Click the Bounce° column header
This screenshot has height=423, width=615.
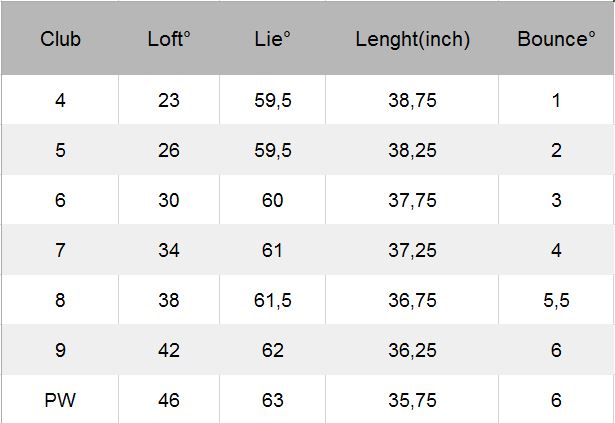click(556, 40)
